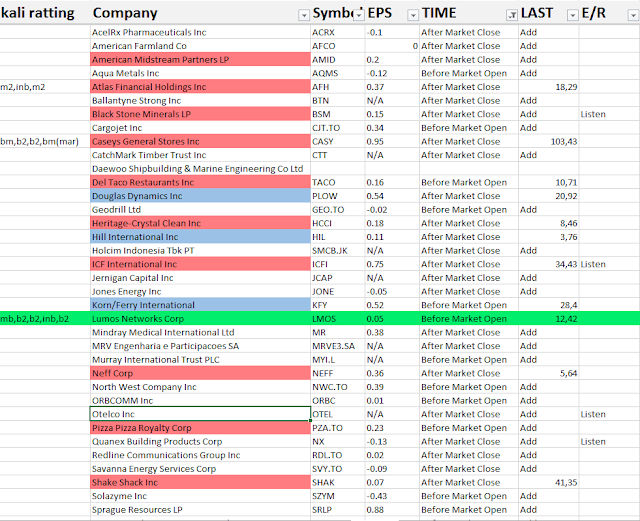Select the EPS value 0.95 cell

(x=392, y=141)
